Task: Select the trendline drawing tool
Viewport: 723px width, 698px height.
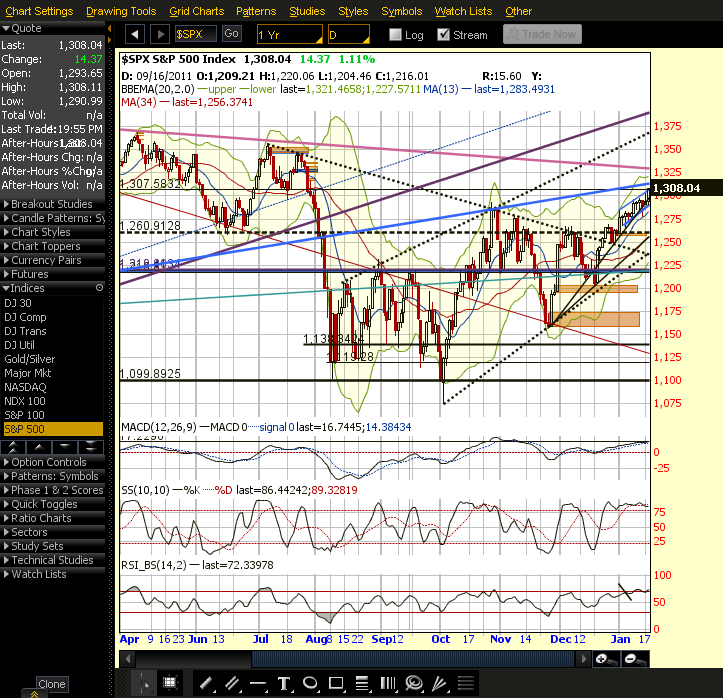Action: pos(206,683)
